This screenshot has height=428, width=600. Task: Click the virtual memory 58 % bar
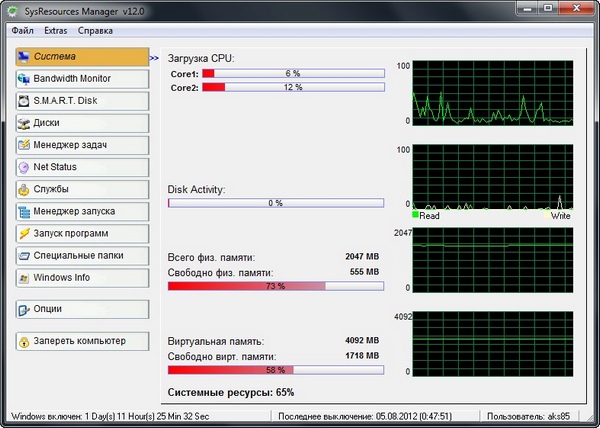pos(276,370)
